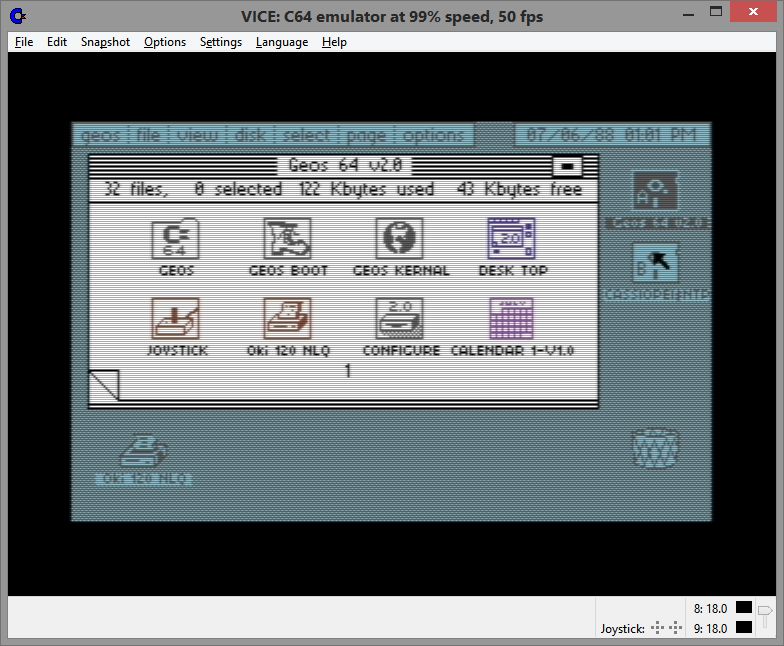Open the VICE File menu
Screen dimensions: 784x646
click(x=24, y=42)
